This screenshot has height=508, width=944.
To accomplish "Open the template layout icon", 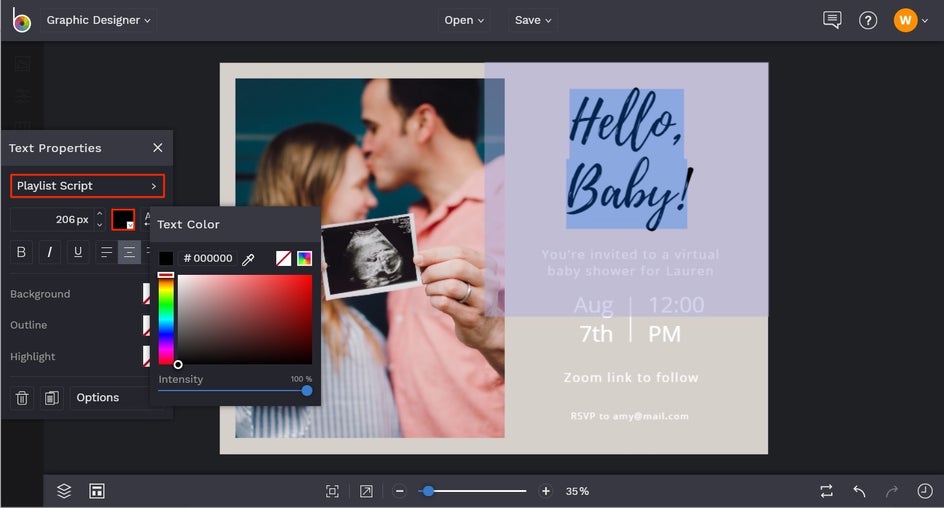I will pos(97,491).
